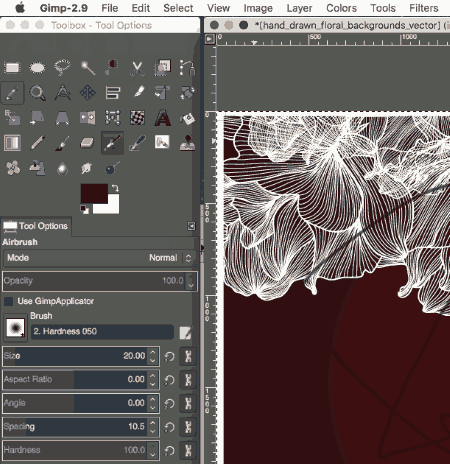Select the Scale tool
450x464 pixels.
pos(12,118)
